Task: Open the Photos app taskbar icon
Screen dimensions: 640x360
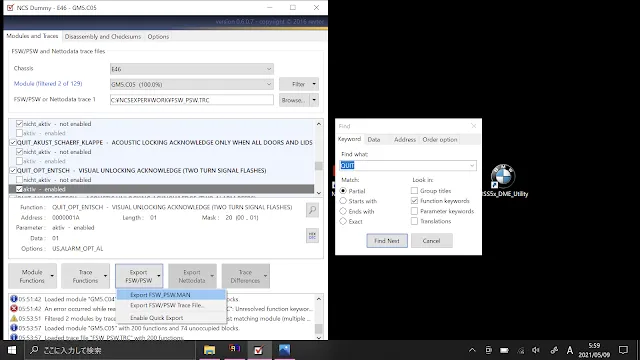Action: tap(284, 350)
